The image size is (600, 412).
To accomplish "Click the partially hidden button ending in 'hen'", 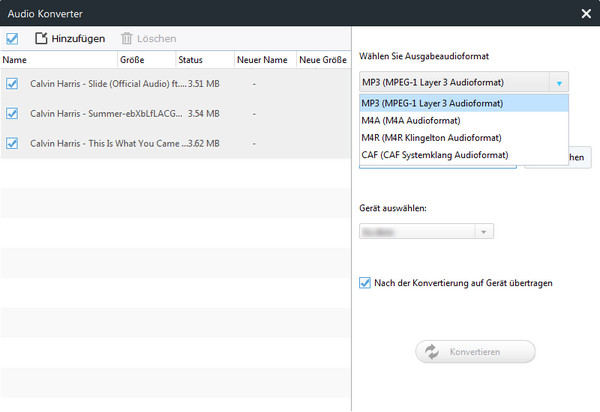I will click(x=579, y=157).
